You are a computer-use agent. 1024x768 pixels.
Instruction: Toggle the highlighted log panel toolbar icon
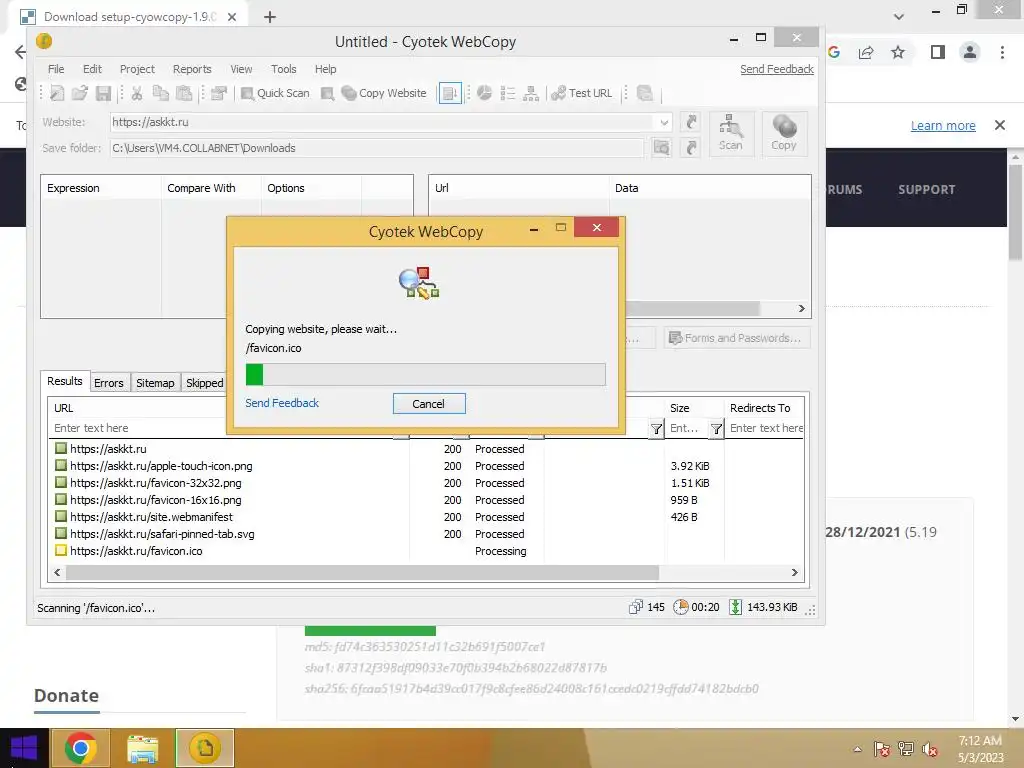click(x=450, y=93)
